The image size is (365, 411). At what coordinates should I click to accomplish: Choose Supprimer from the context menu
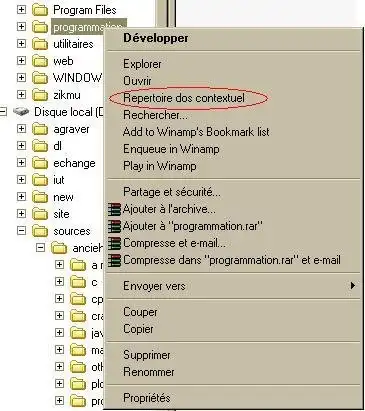coord(233,355)
